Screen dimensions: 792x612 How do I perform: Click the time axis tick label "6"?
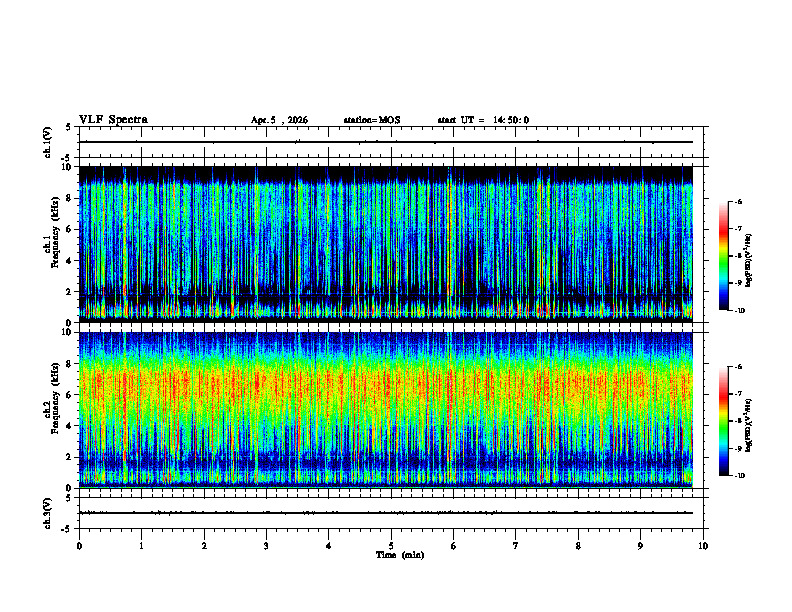(x=453, y=546)
